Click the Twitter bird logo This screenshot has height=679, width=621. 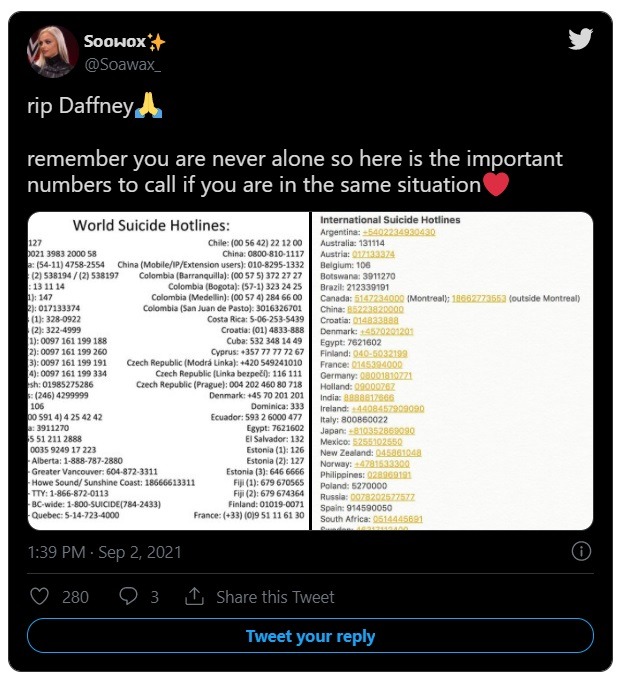pyautogui.click(x=581, y=39)
